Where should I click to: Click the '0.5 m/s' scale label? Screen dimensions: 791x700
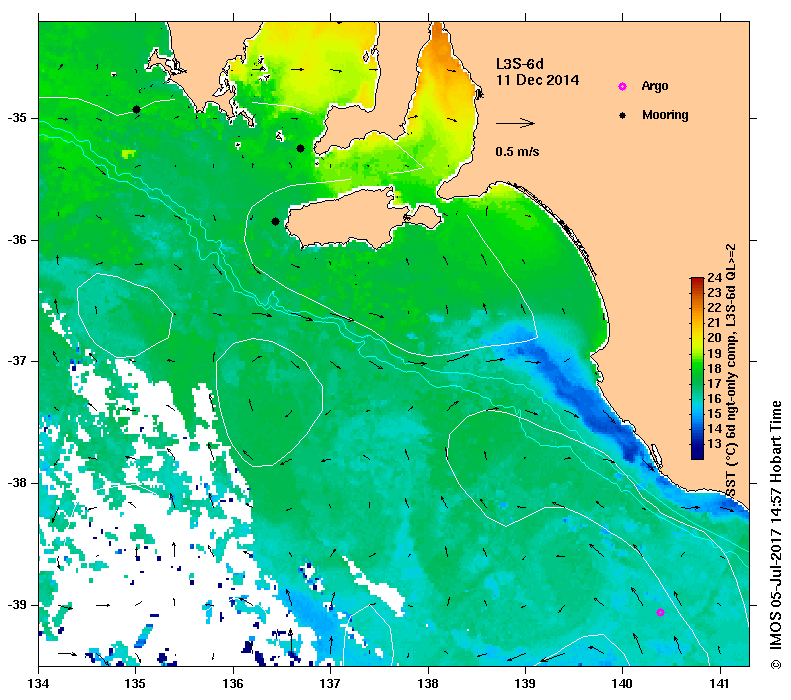(517, 152)
